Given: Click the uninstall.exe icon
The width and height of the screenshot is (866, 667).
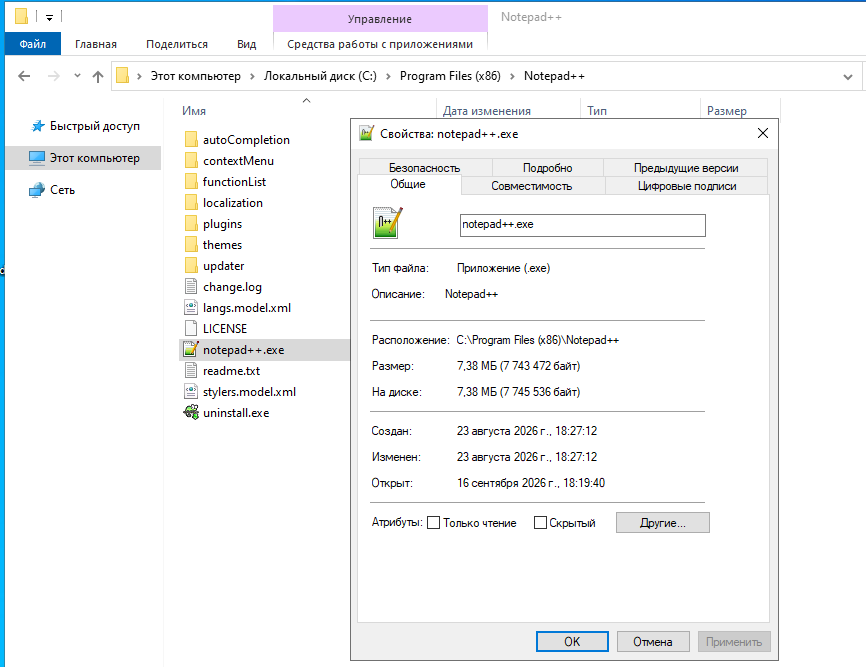Looking at the screenshot, I should tap(191, 412).
